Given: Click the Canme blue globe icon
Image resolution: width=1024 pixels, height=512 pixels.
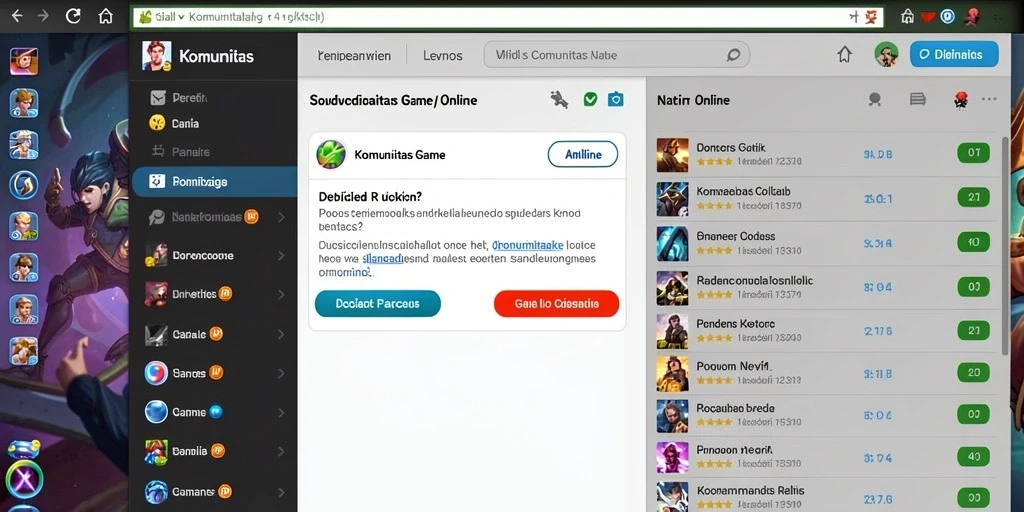Looking at the screenshot, I should (x=156, y=412).
